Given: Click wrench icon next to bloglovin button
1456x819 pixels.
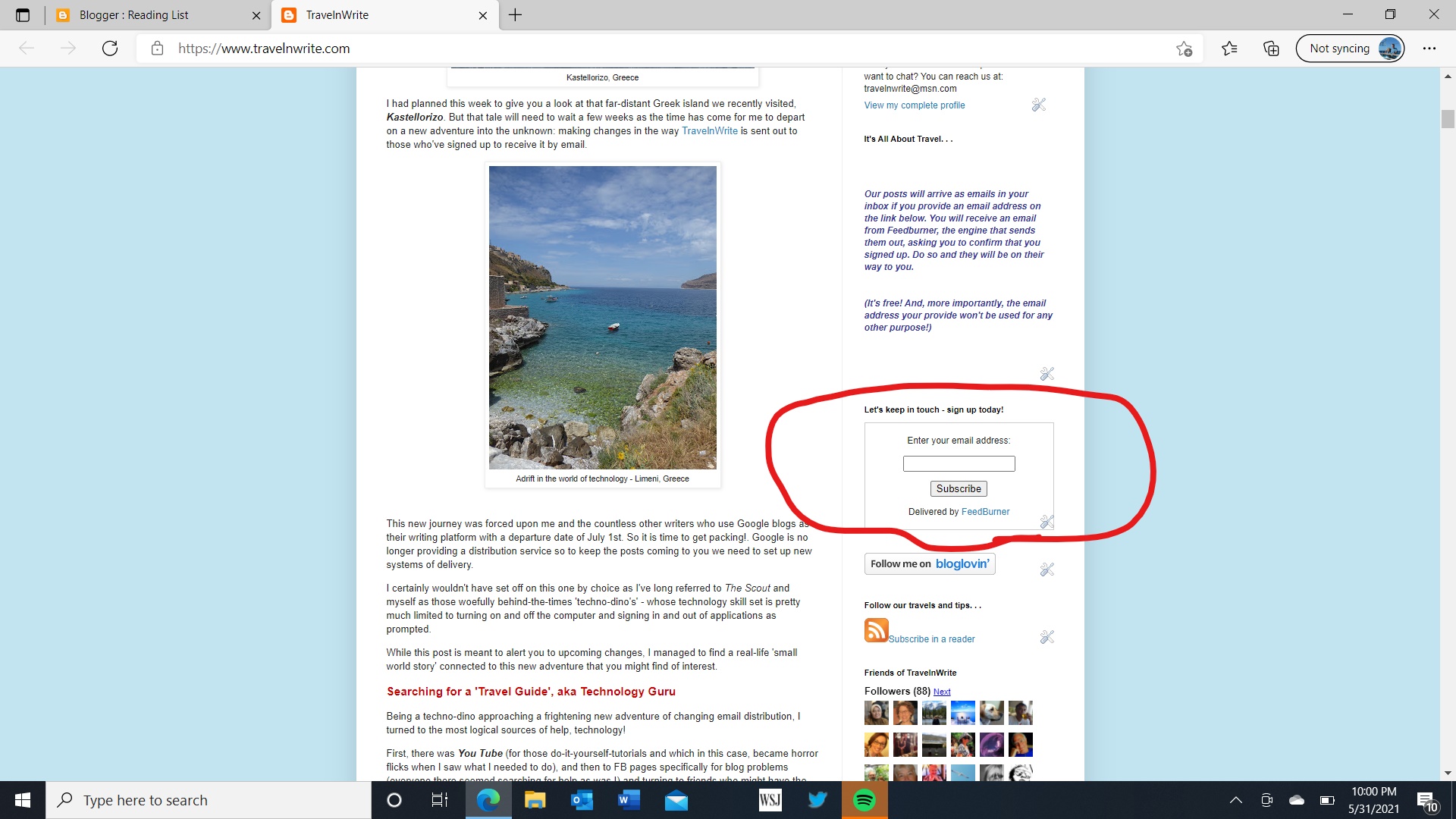Looking at the screenshot, I should coord(1047,570).
